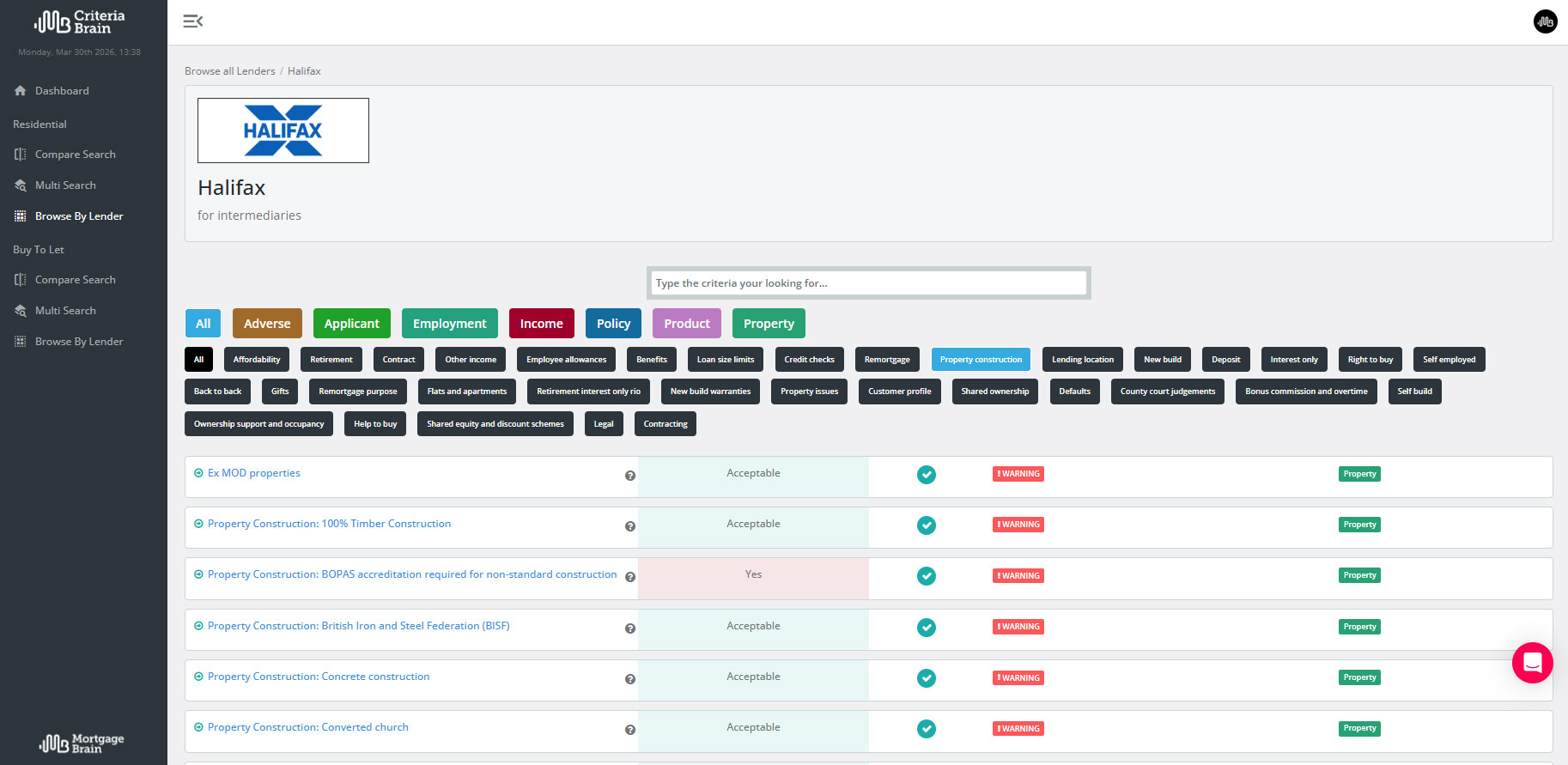Click the WARNING badge on Ex MOD properties
Image resolution: width=1568 pixels, height=765 pixels.
(x=1018, y=474)
